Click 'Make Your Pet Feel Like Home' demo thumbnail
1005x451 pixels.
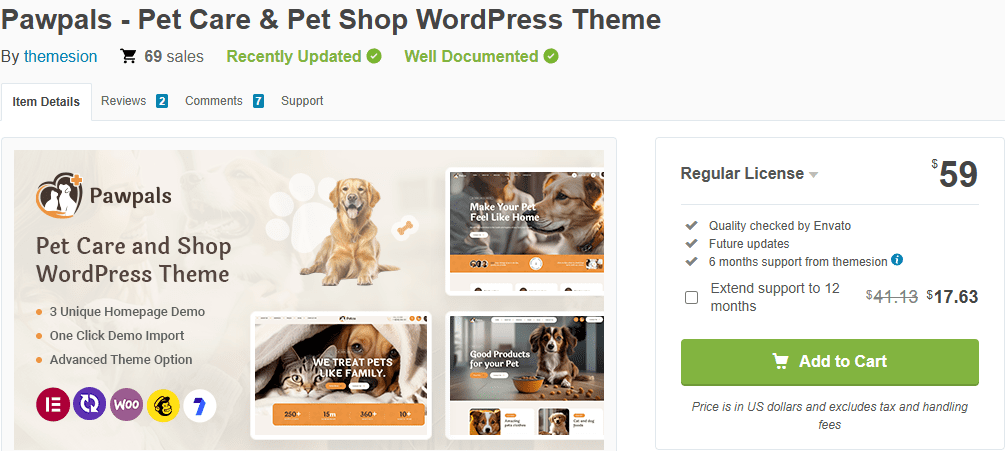point(525,231)
